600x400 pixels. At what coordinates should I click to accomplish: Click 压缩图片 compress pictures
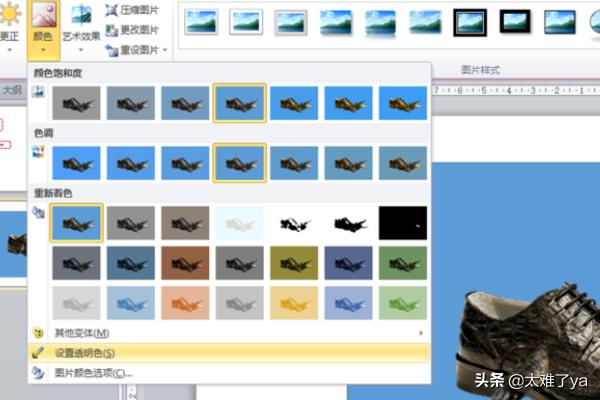132,10
